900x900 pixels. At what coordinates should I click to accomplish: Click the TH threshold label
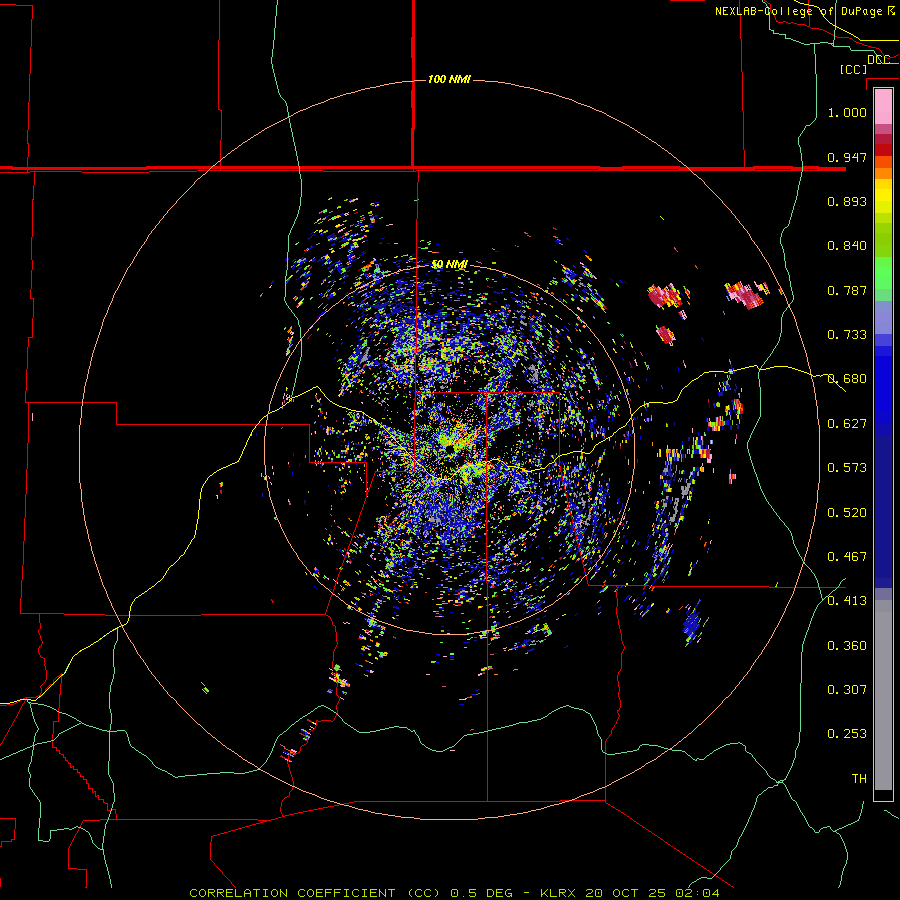pyautogui.click(x=859, y=779)
